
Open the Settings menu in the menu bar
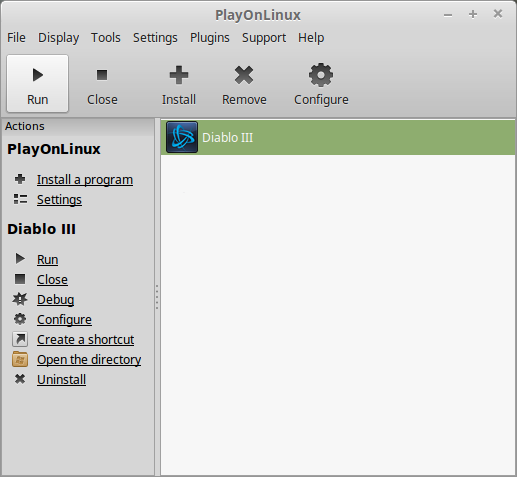(x=155, y=38)
